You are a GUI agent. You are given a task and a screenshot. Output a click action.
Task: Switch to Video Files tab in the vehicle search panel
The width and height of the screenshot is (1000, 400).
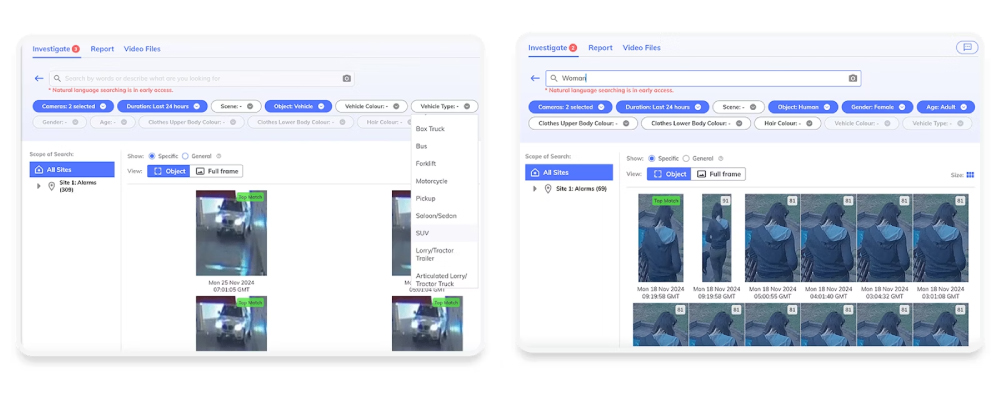pos(141,48)
